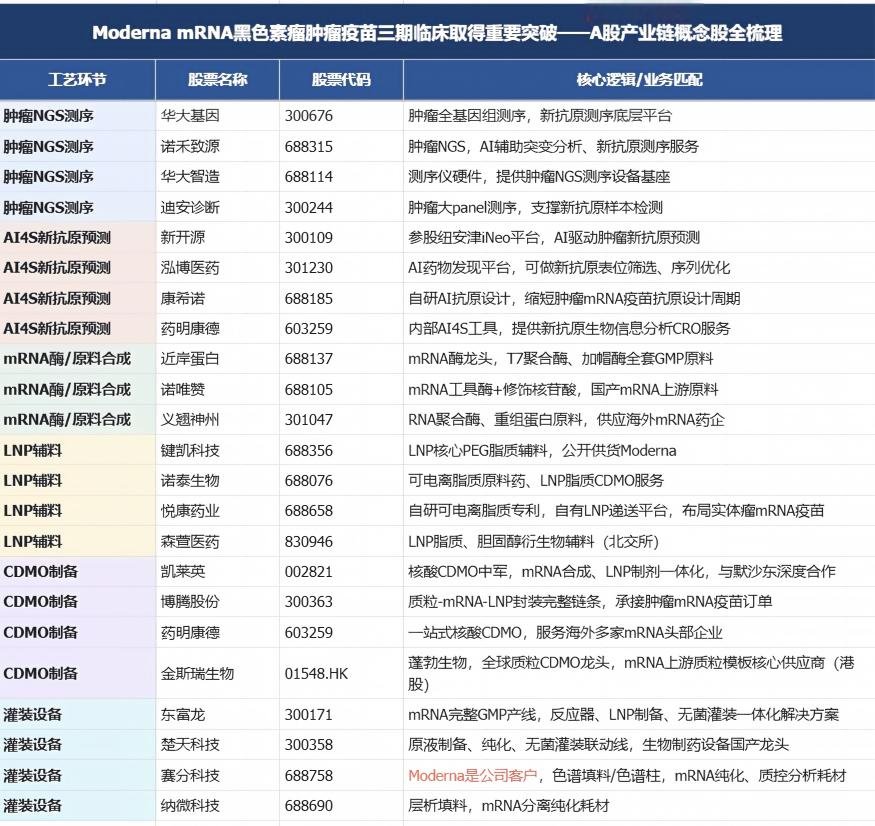Click the table title mentioning Moderna mRNA
875x826 pixels.
coord(437,33)
